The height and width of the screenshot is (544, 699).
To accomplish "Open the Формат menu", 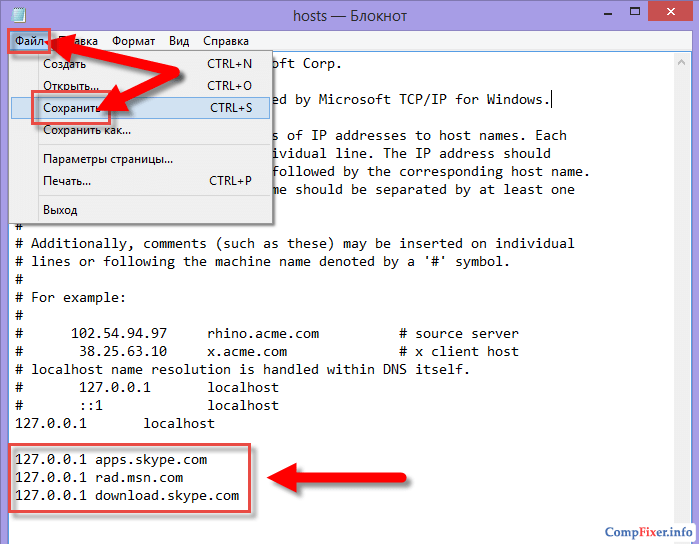I will point(133,41).
